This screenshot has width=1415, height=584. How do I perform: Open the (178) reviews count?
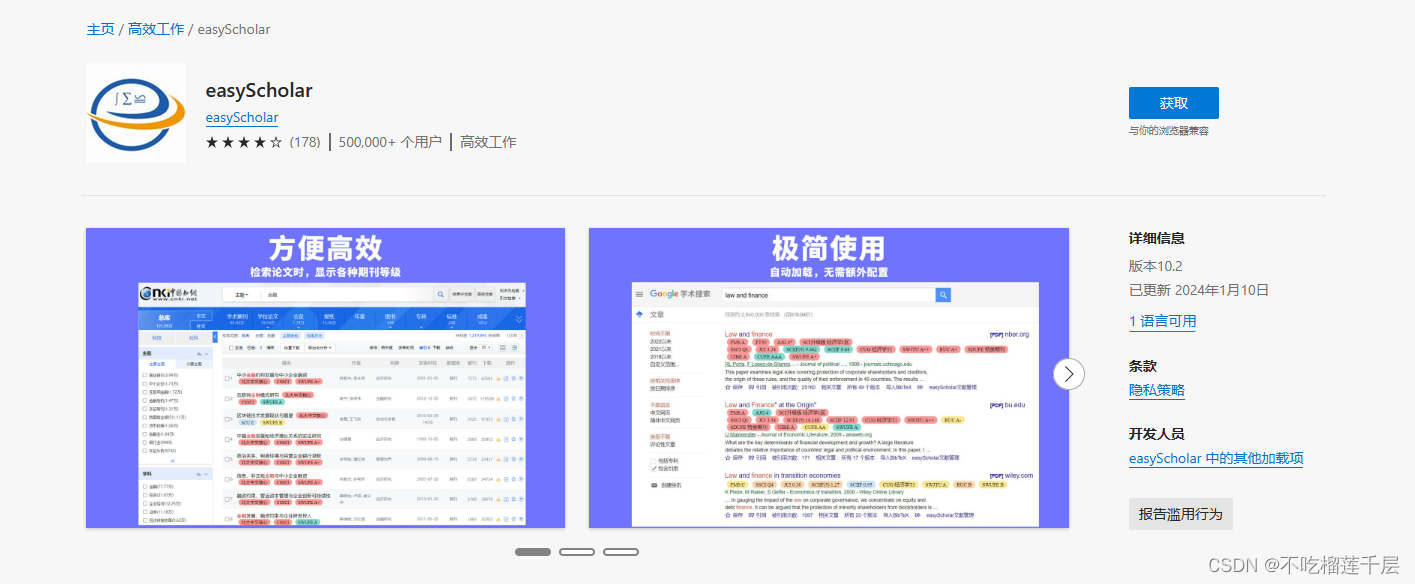tap(305, 142)
